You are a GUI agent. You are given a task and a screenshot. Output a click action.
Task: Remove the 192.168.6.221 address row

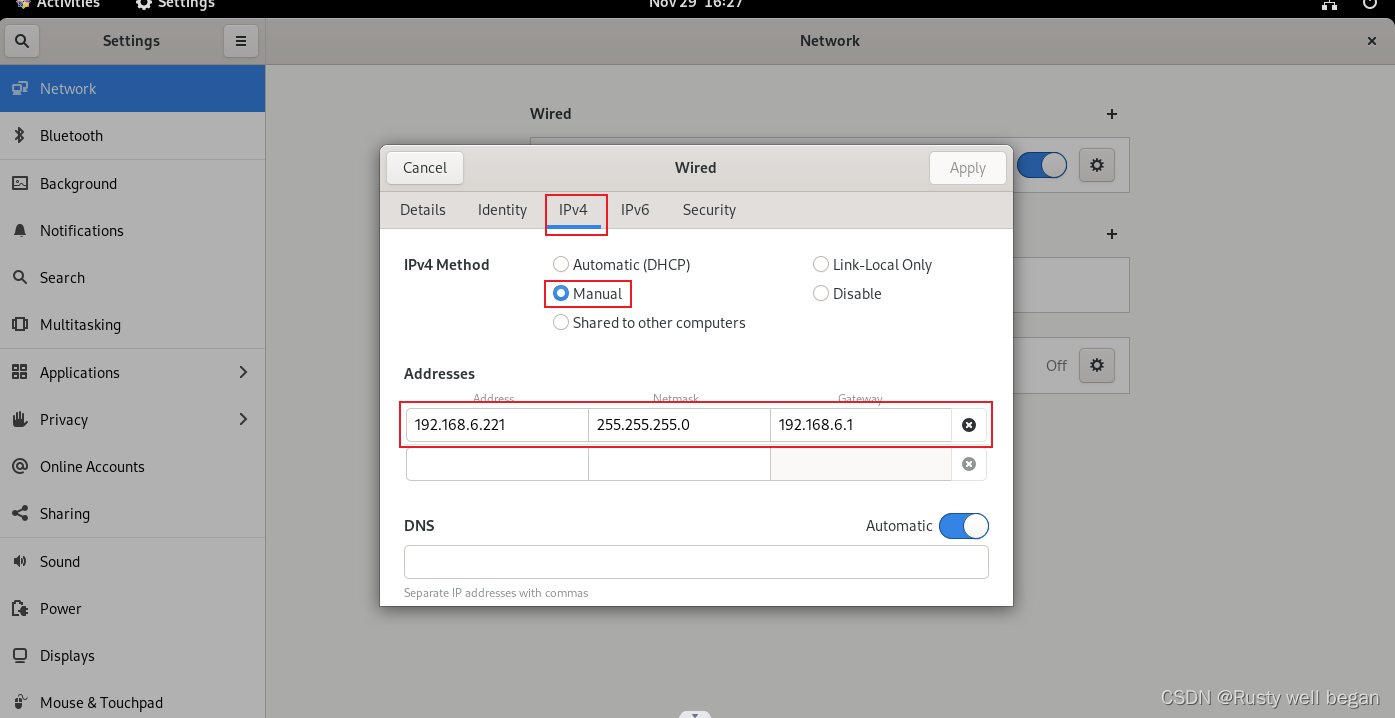tap(968, 425)
